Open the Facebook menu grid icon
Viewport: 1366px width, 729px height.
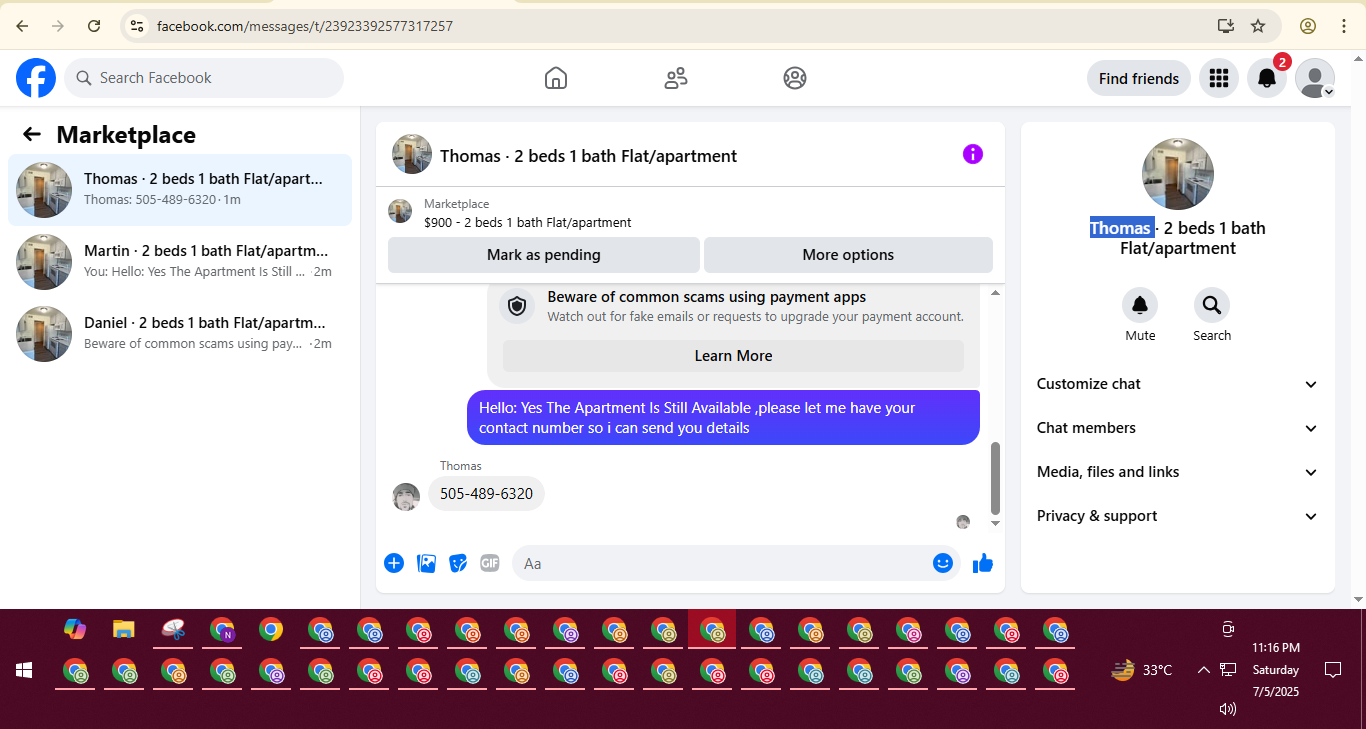tap(1218, 78)
